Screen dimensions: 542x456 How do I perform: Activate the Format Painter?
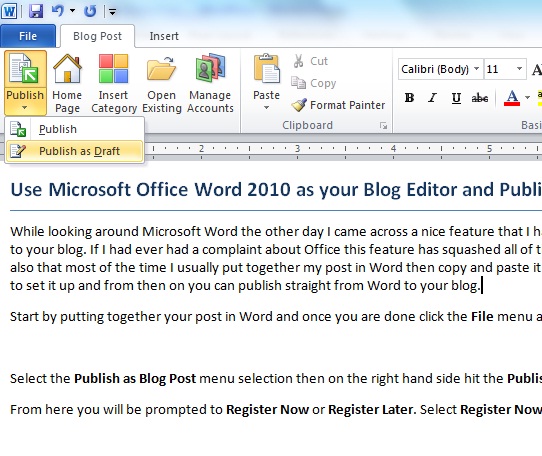click(338, 105)
